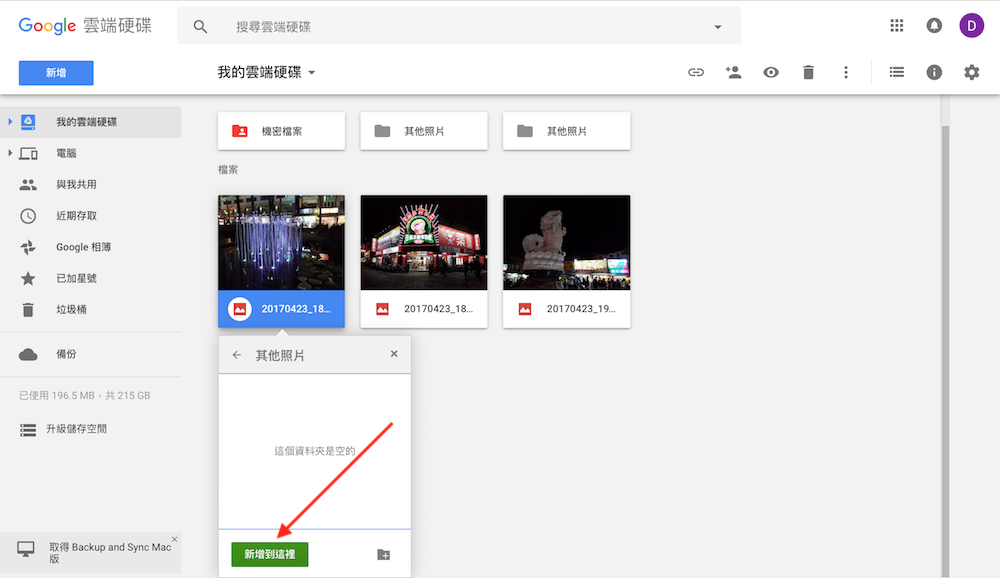Click the trash remove icon in toolbar
The height and width of the screenshot is (578, 1000).
click(x=808, y=72)
